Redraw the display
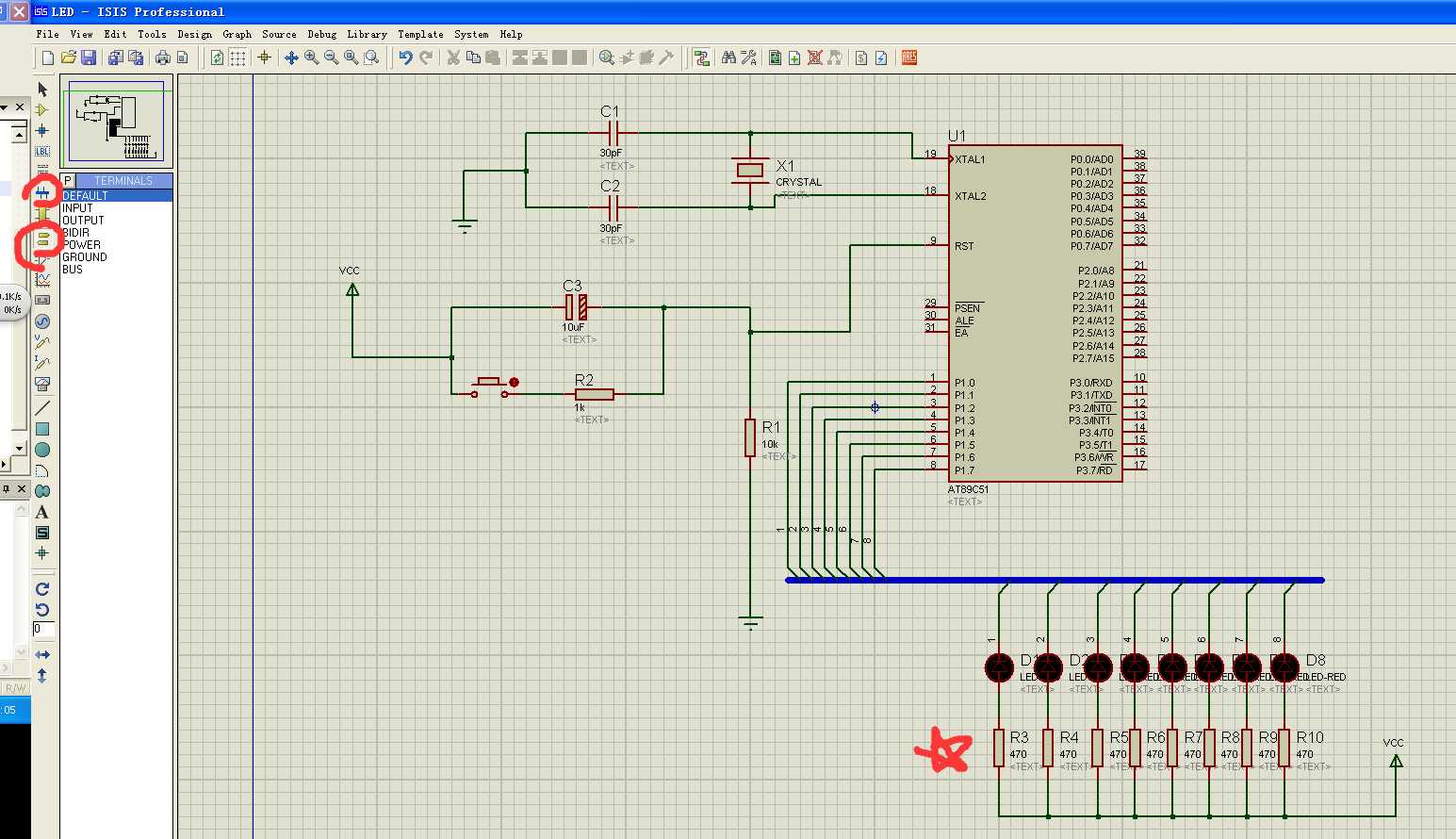Screen dimensions: 1456x839 [x=218, y=58]
